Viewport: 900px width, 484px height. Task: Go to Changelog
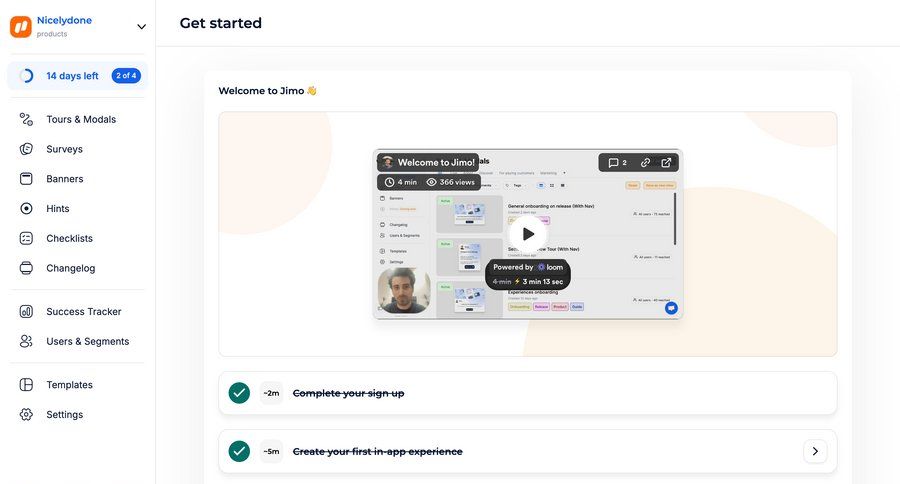click(x=71, y=268)
